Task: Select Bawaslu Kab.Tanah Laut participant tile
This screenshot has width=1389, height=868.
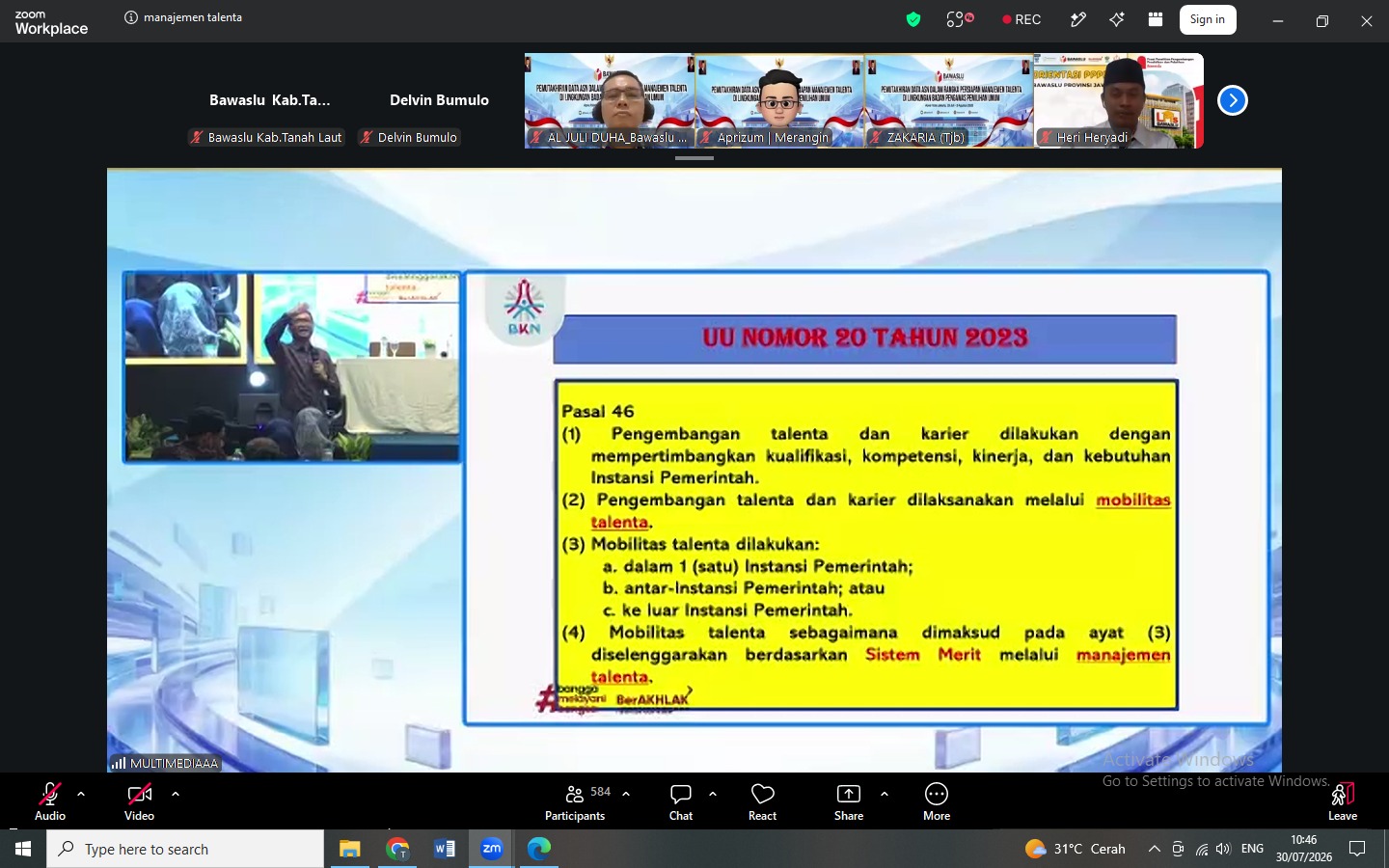Action: [270, 100]
